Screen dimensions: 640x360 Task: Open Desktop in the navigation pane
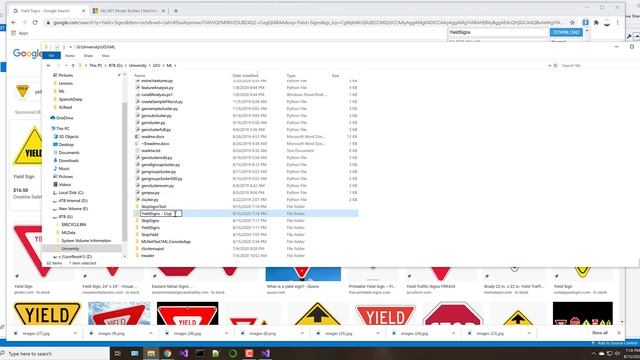click(66, 144)
